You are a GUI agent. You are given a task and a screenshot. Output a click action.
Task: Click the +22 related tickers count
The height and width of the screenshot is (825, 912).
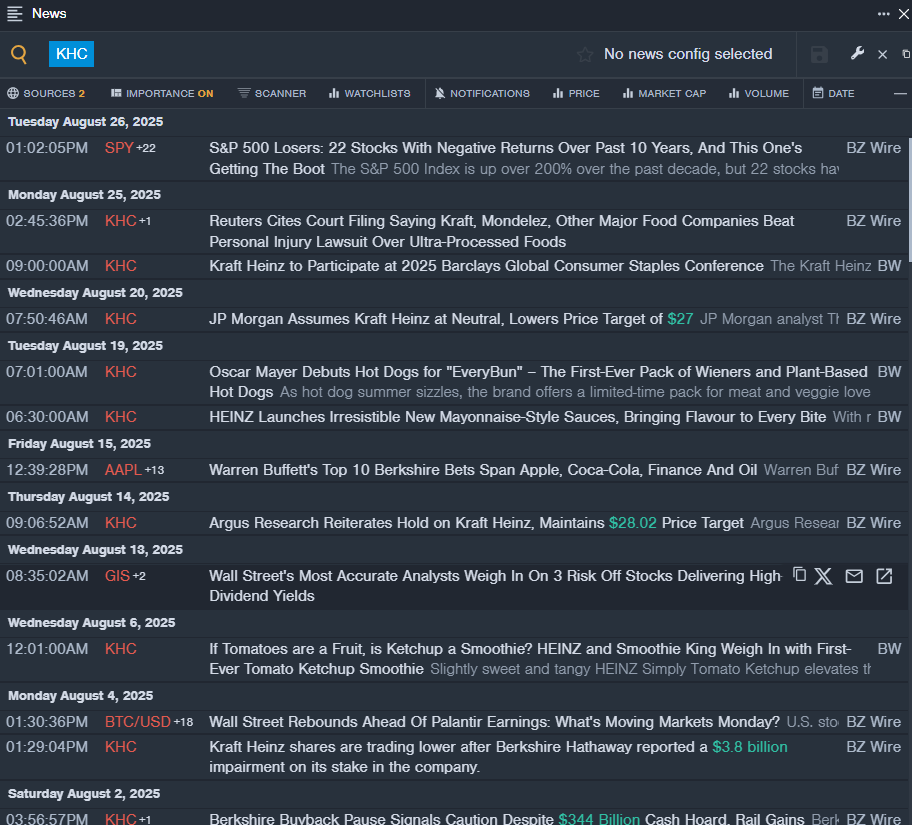(146, 148)
